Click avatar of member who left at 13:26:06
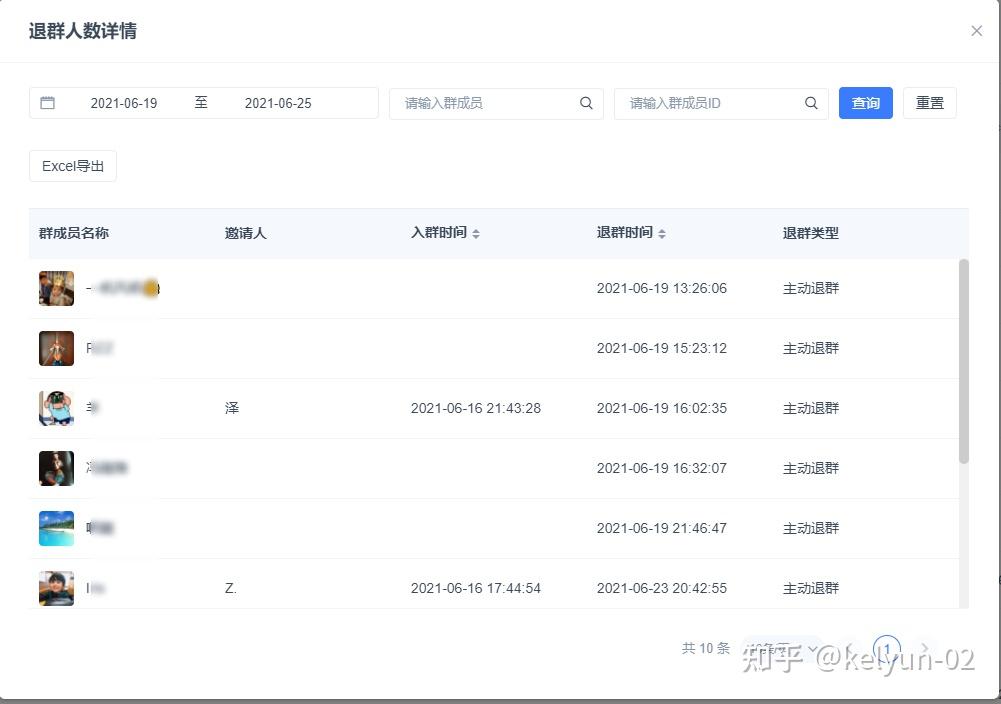1001x704 pixels. (56, 288)
